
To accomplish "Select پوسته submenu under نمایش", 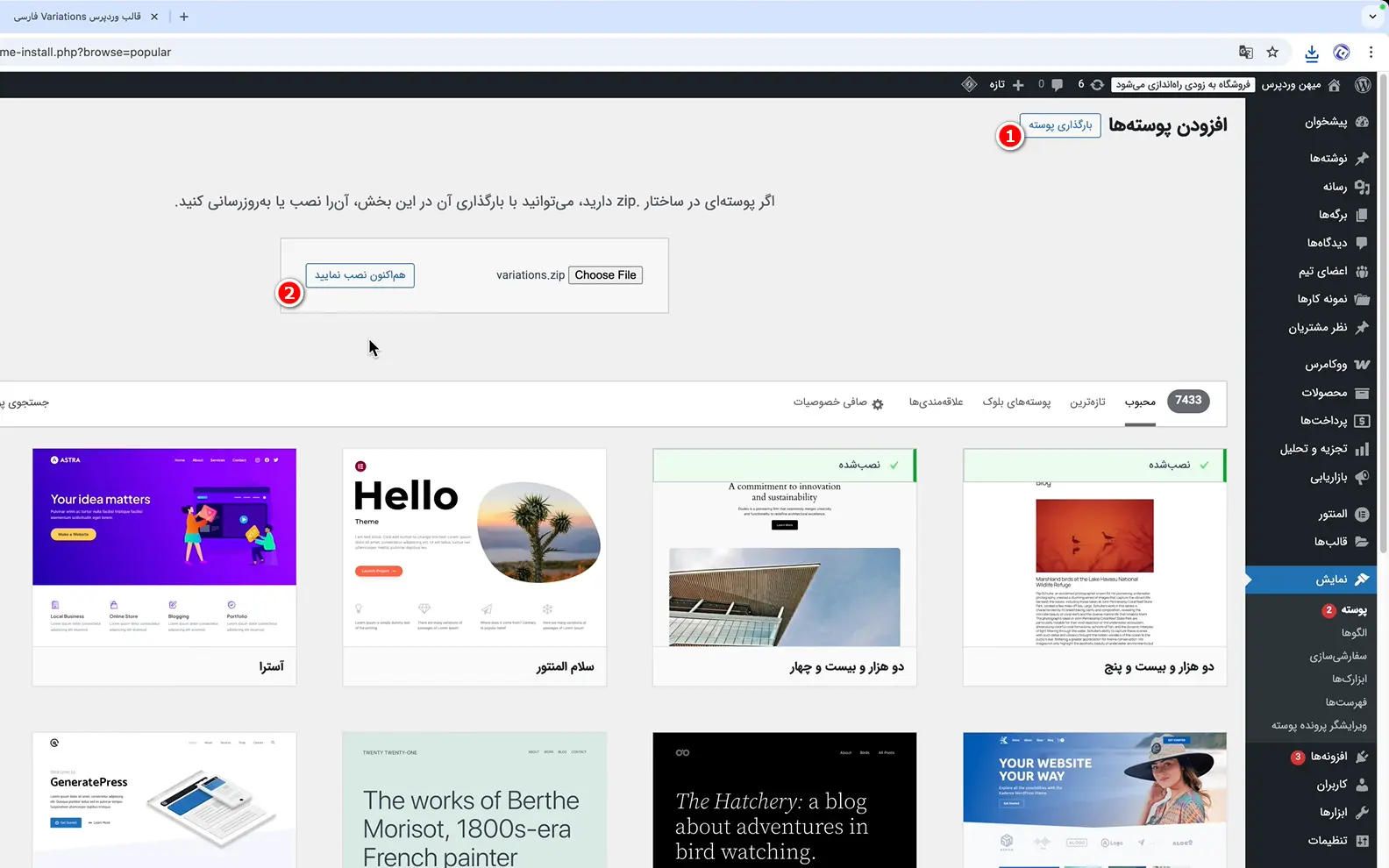I will coord(1354,610).
